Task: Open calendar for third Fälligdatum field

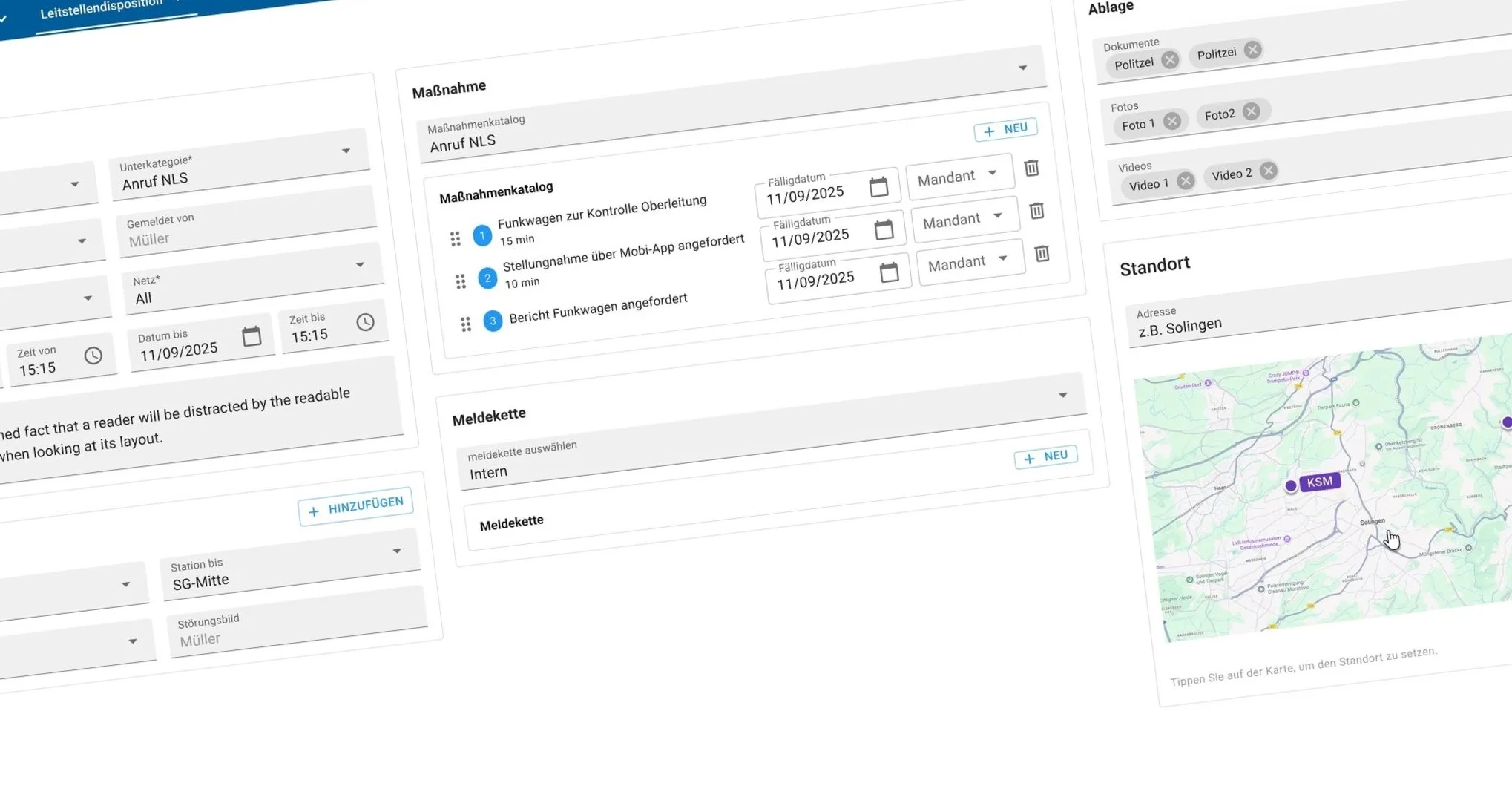Action: pyautogui.click(x=889, y=272)
